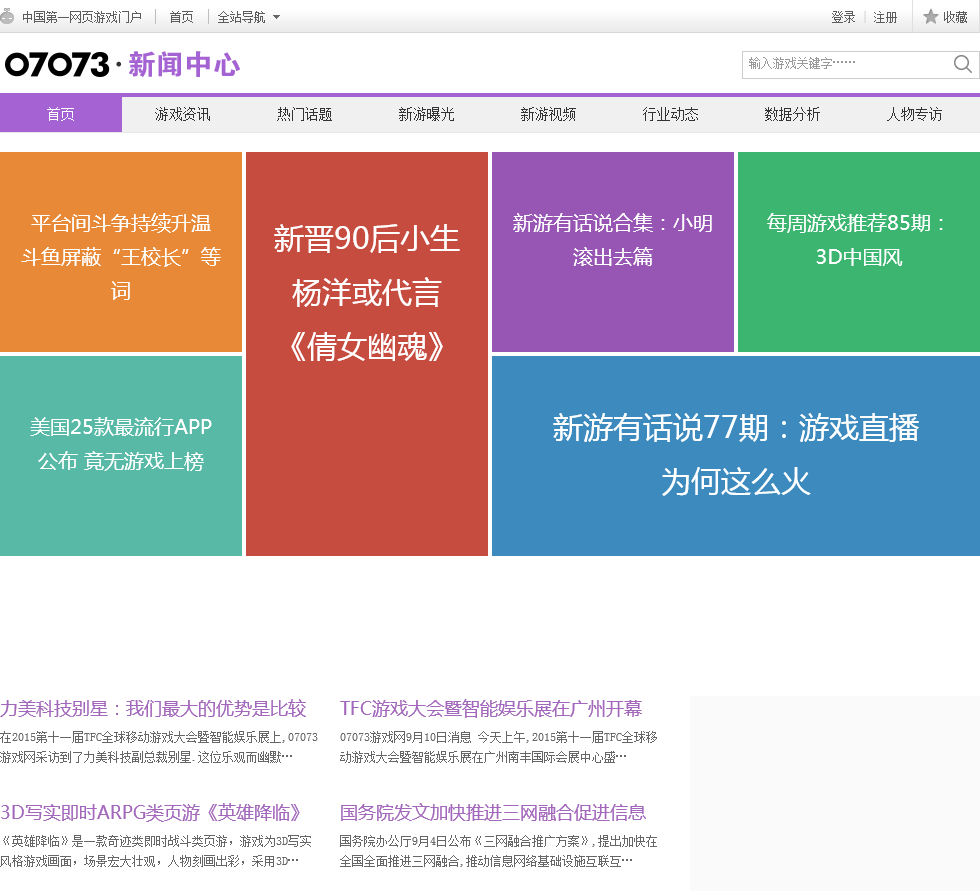This screenshot has height=891, width=980.
Task: Click the 登录 login link
Action: tap(843, 17)
